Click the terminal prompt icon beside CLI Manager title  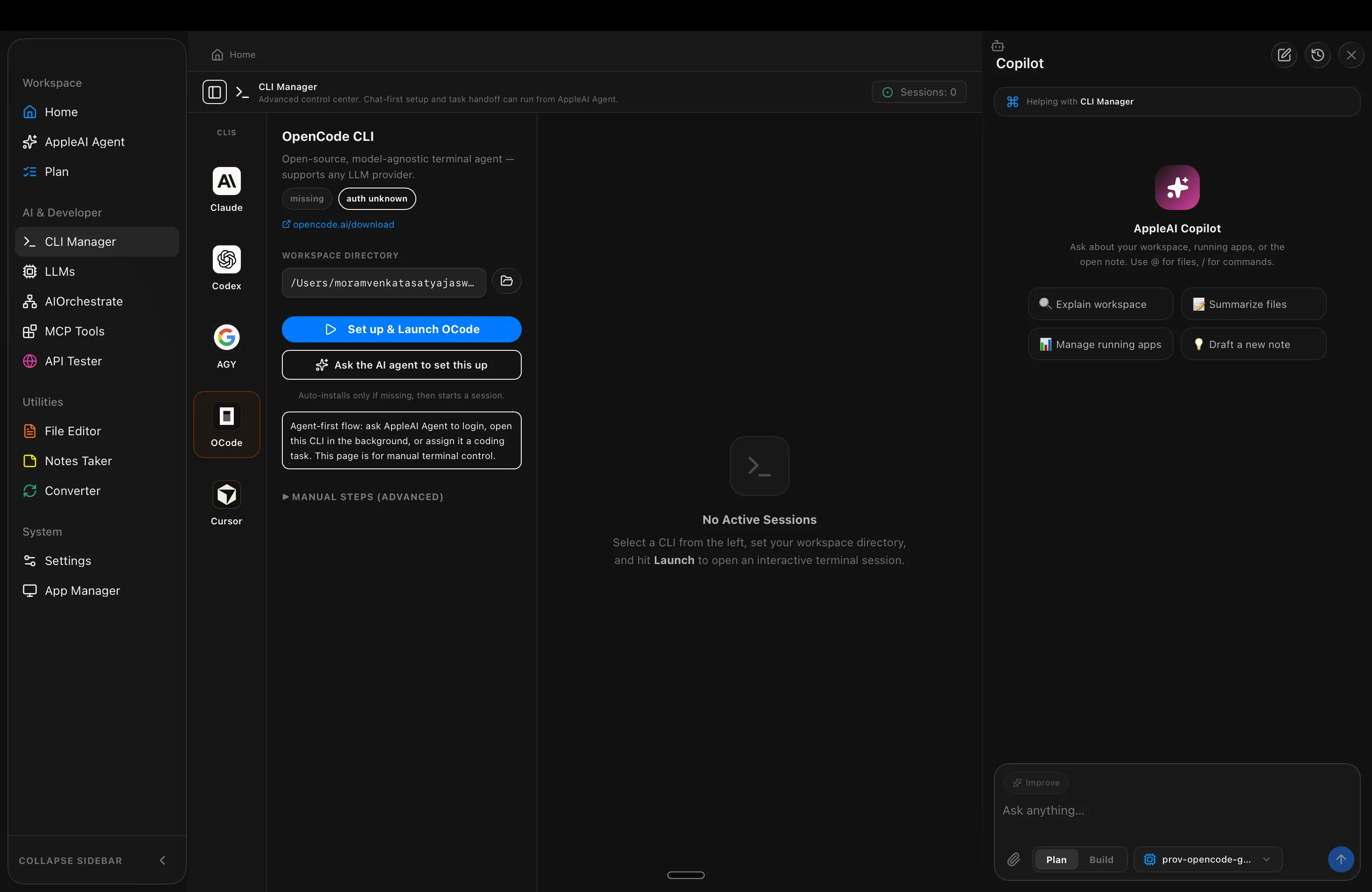click(x=242, y=92)
